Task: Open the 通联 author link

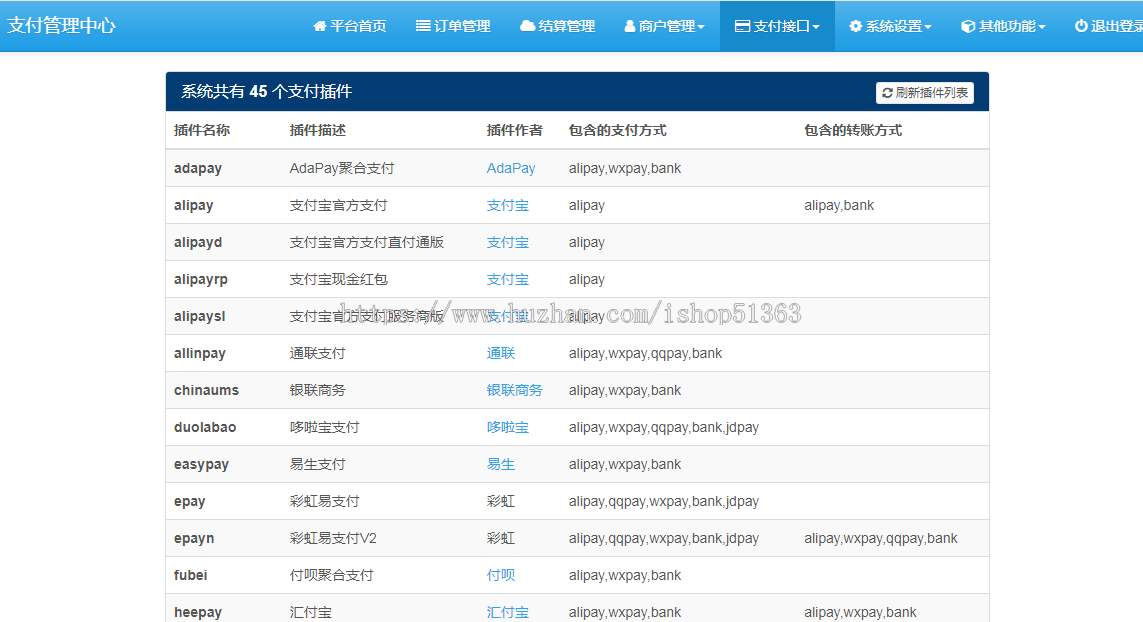Action: pos(500,354)
